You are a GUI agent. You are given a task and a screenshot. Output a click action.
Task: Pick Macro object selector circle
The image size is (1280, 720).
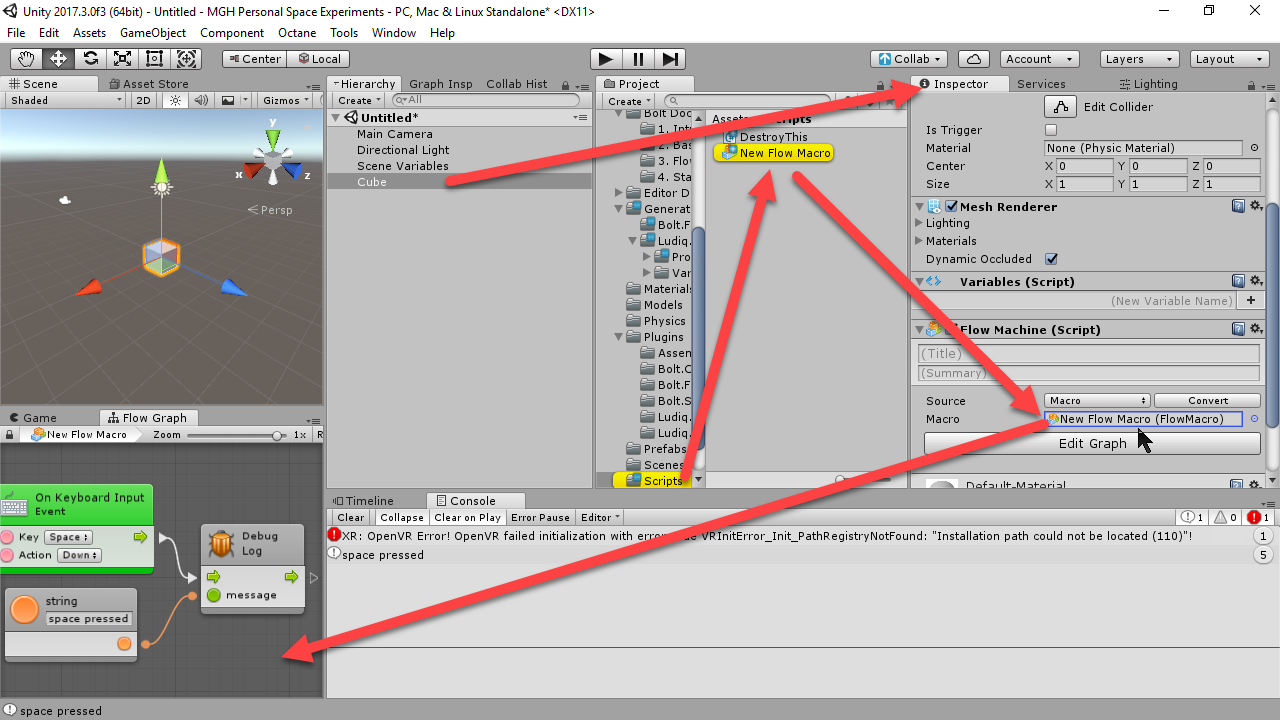[1254, 419]
